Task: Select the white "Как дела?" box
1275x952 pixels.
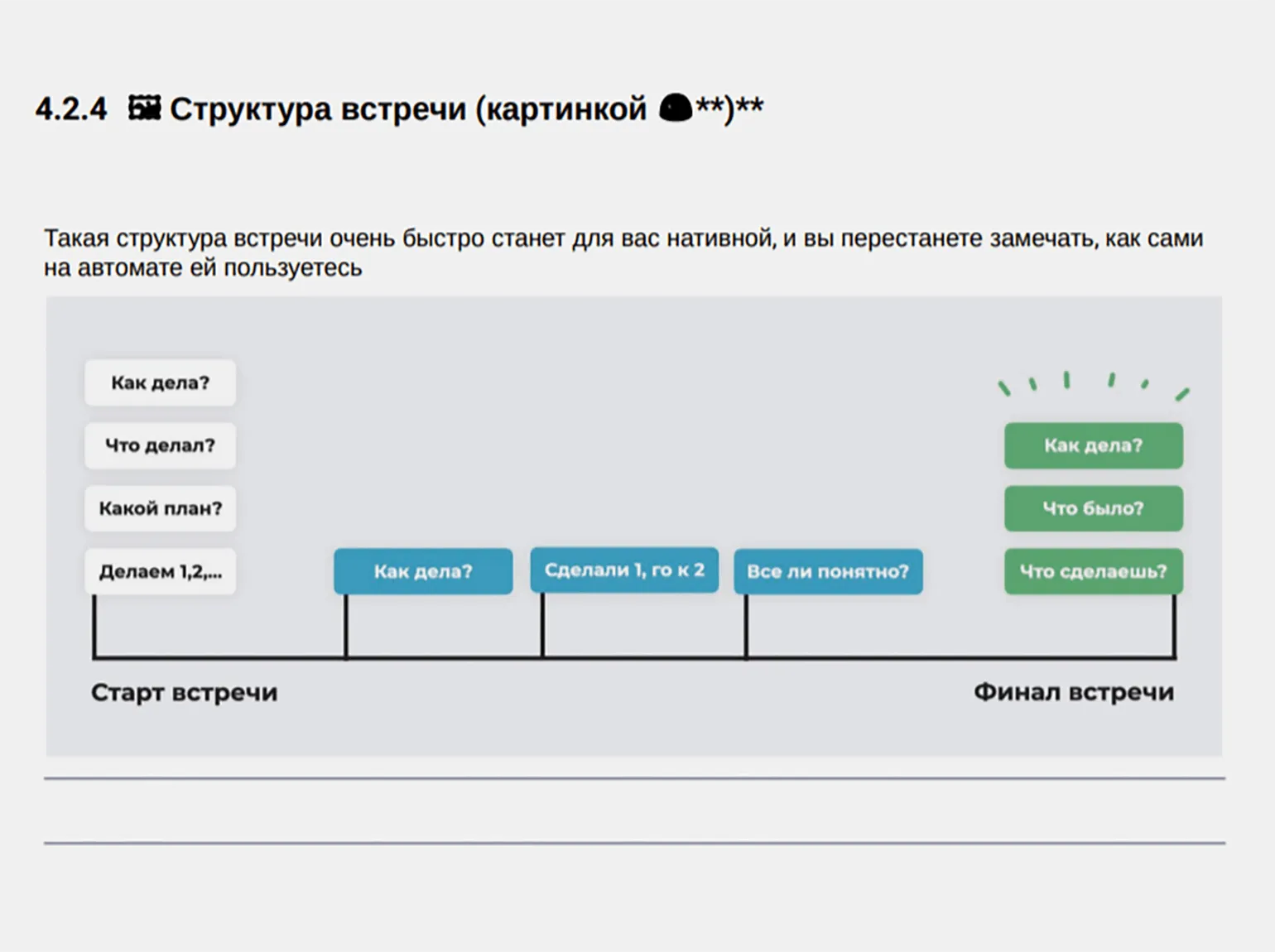Action: pyautogui.click(x=160, y=382)
